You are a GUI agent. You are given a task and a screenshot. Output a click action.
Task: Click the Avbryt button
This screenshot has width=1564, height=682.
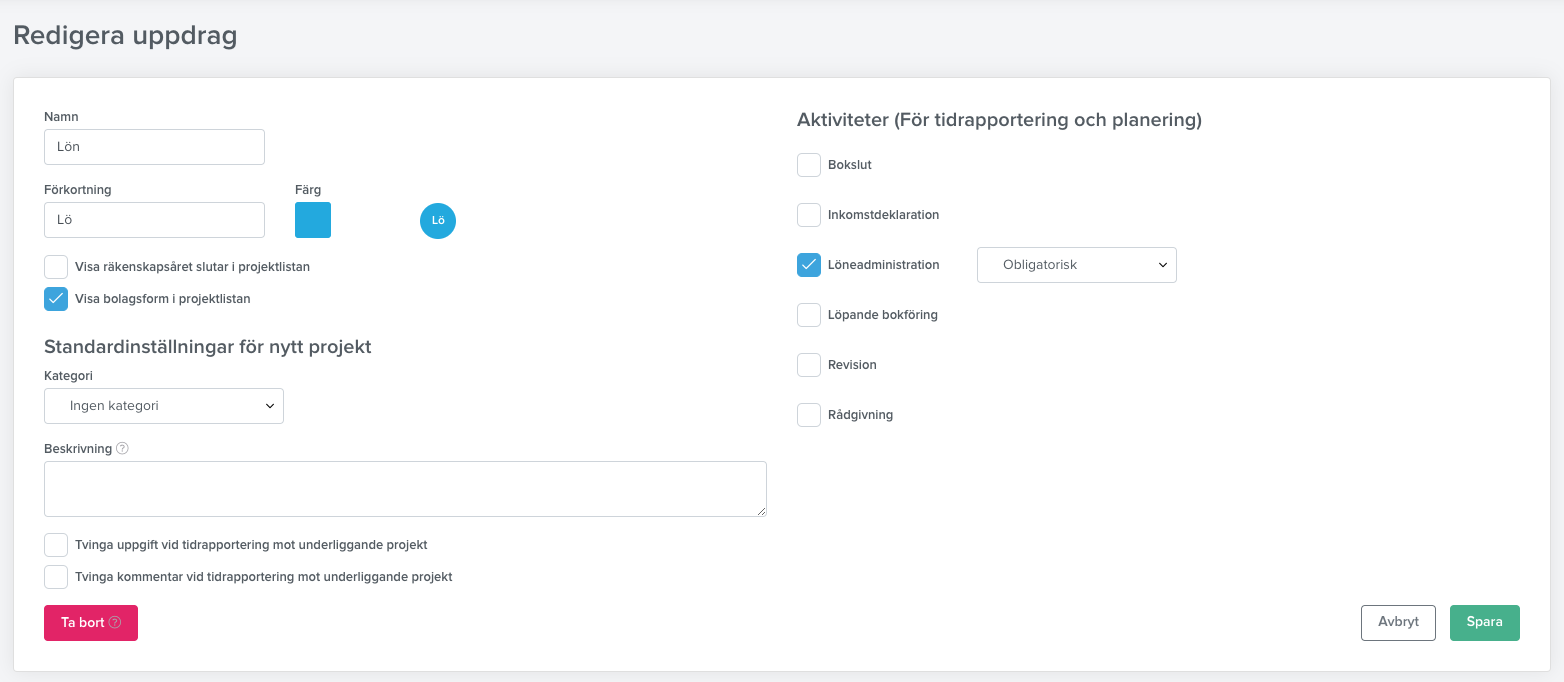(x=1398, y=622)
